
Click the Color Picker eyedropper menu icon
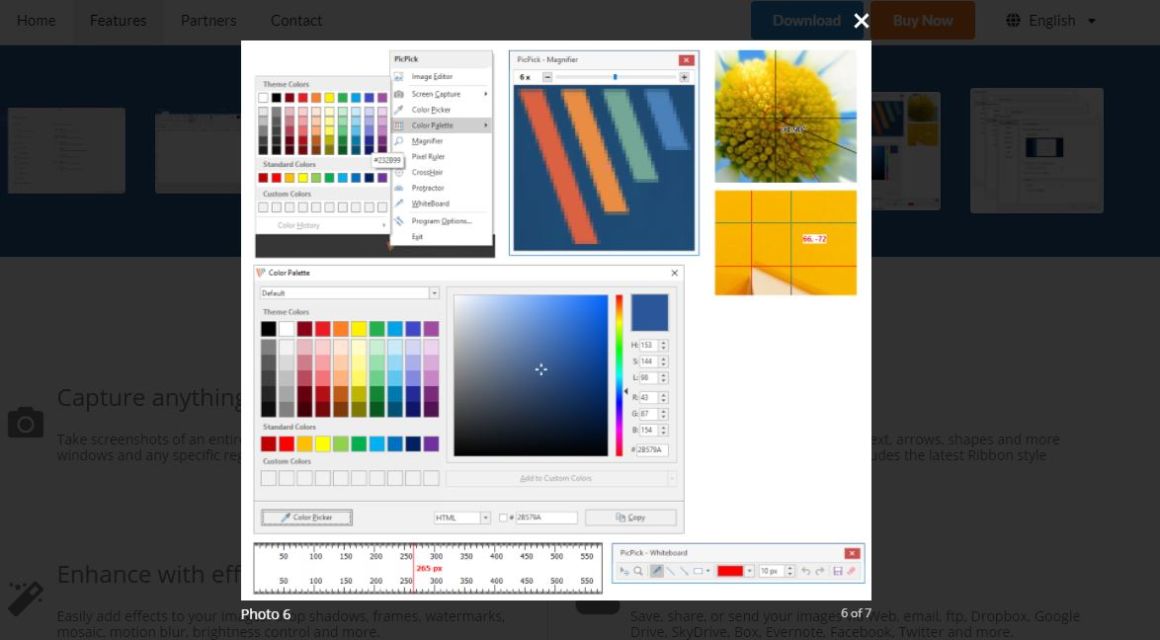[399, 110]
